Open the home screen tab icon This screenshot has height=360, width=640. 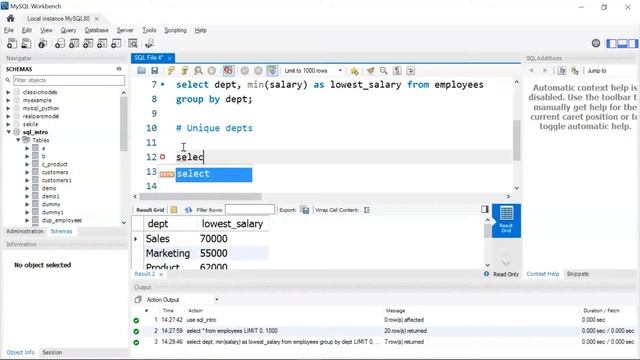point(11,18)
